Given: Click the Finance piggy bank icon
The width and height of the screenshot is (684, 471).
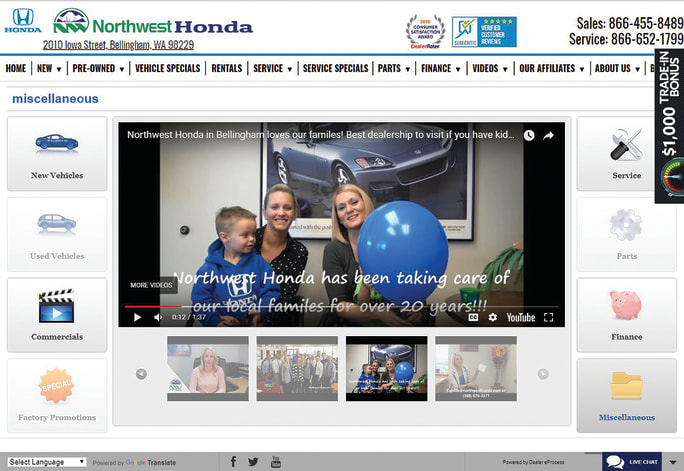Looking at the screenshot, I should click(626, 306).
